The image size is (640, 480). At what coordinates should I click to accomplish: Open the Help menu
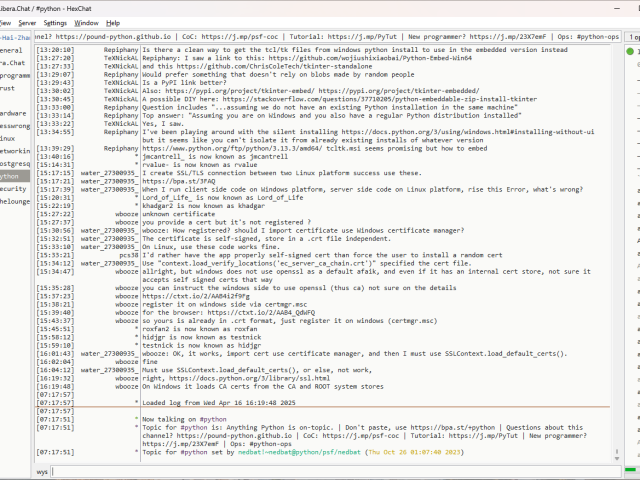113,22
